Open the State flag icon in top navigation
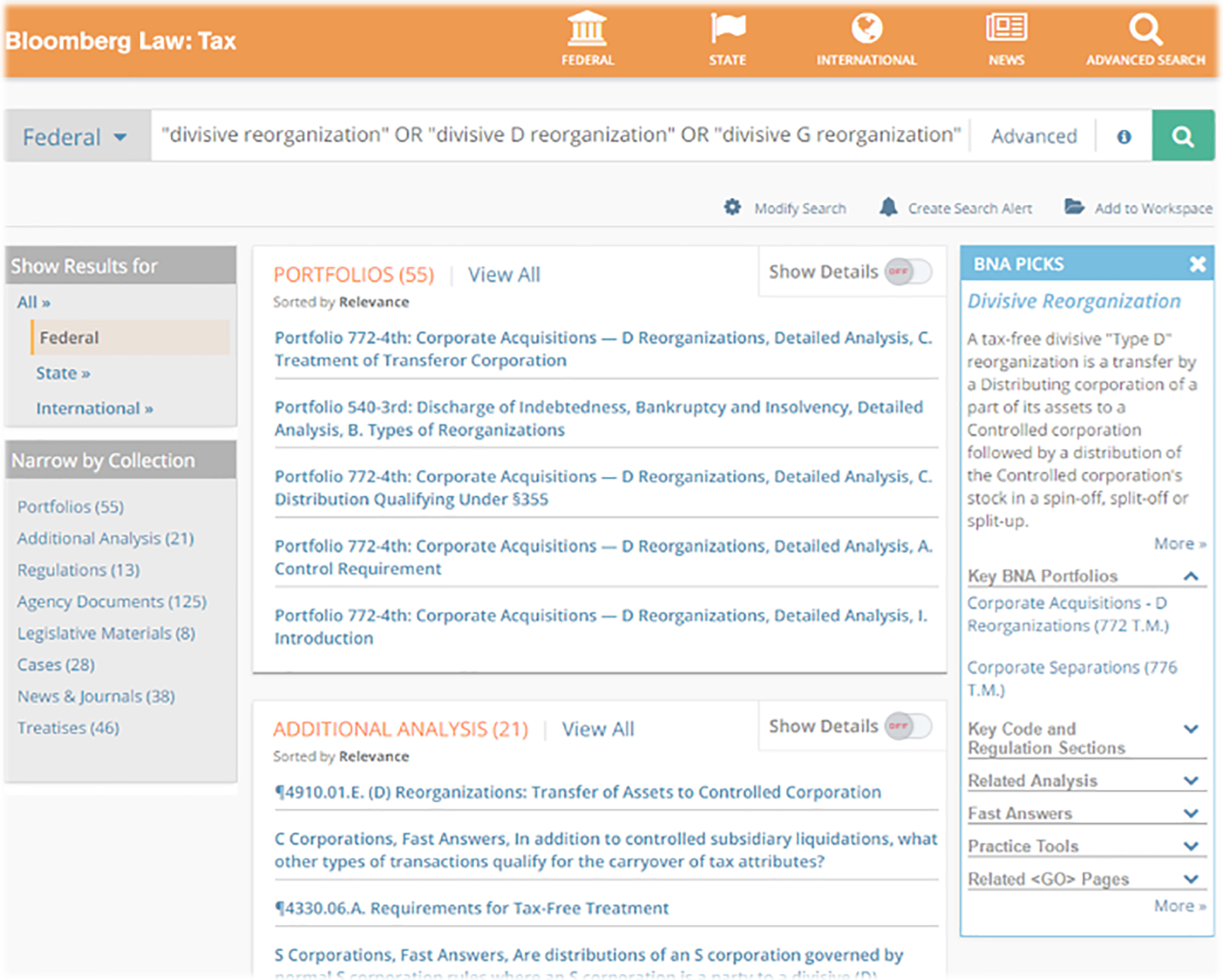 click(x=727, y=32)
